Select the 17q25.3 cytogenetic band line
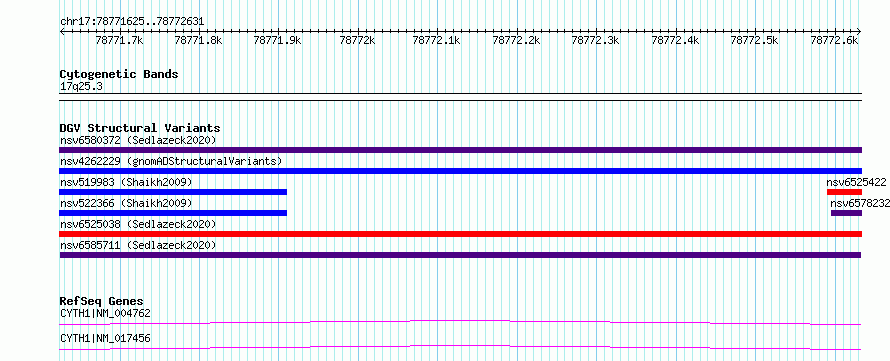The height and width of the screenshot is (361, 890). (x=460, y=97)
